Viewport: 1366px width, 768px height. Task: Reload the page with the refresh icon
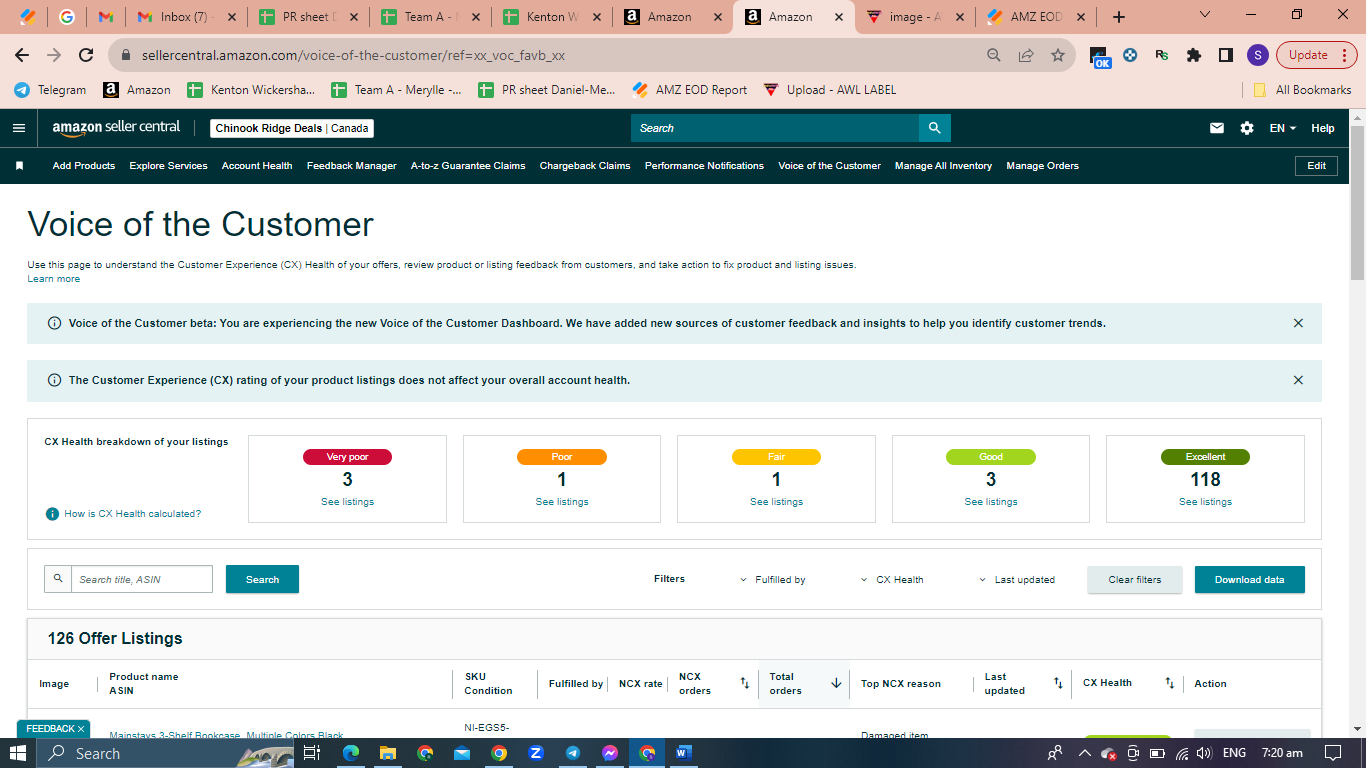pyautogui.click(x=86, y=55)
